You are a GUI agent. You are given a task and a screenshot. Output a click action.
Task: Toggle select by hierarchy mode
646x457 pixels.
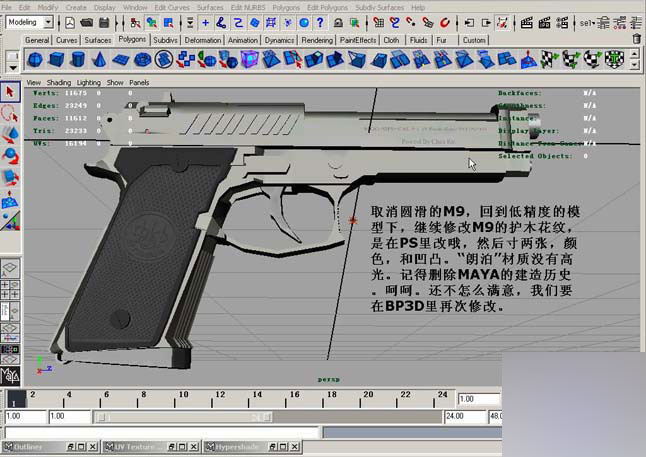click(135, 23)
